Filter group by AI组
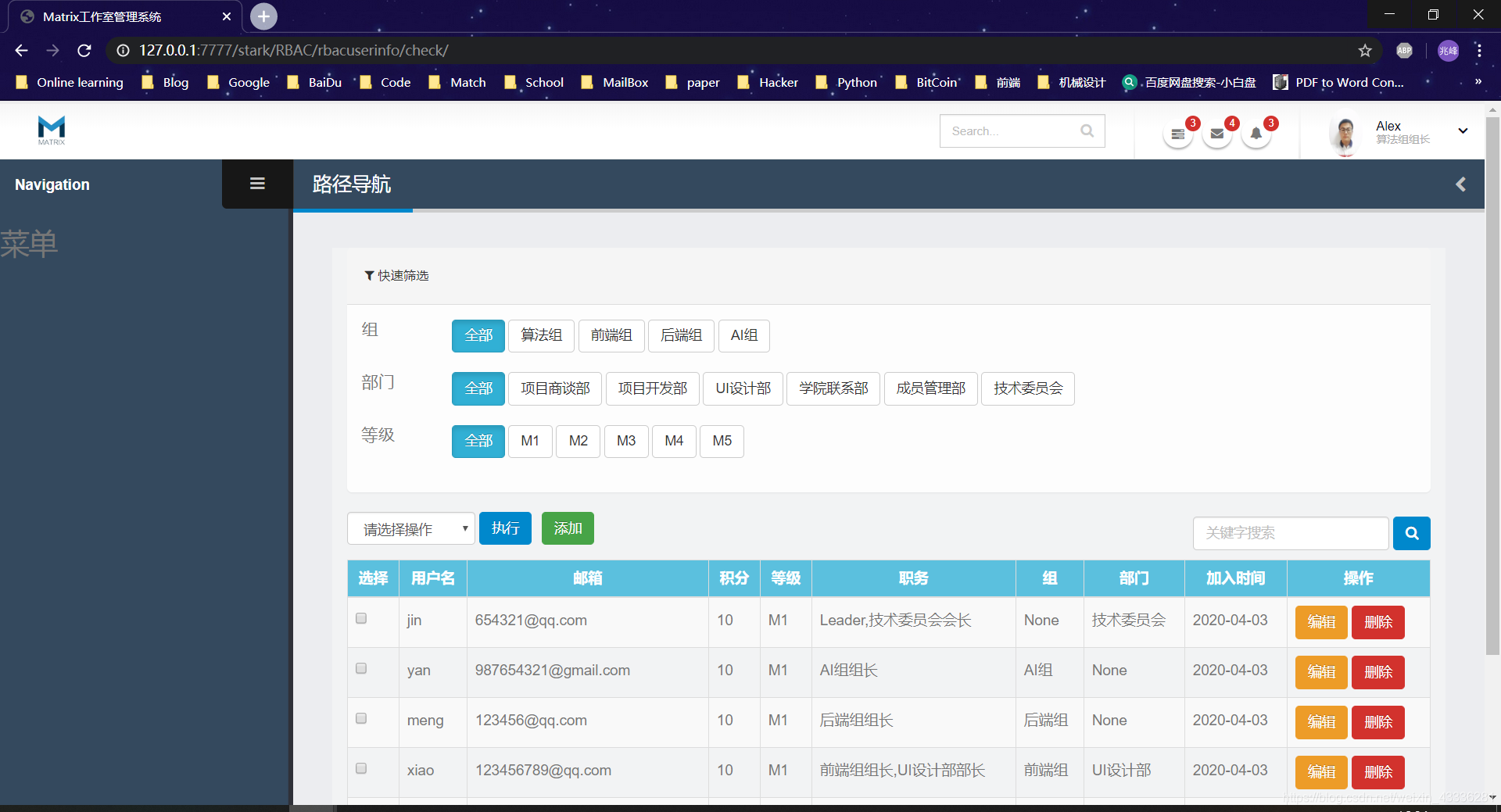 (744, 335)
